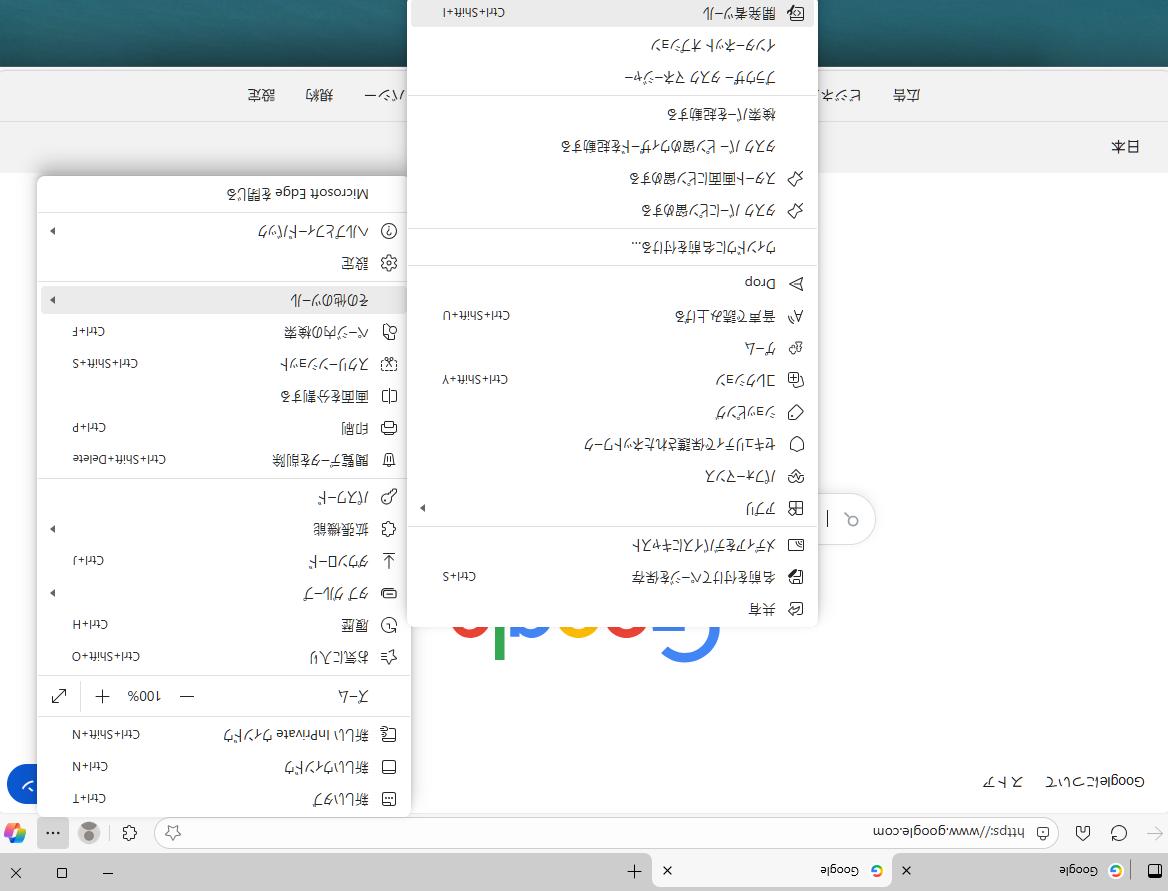The image size is (1168, 891).
Task: Click the Drop paper-plane icon
Action: coord(796,283)
